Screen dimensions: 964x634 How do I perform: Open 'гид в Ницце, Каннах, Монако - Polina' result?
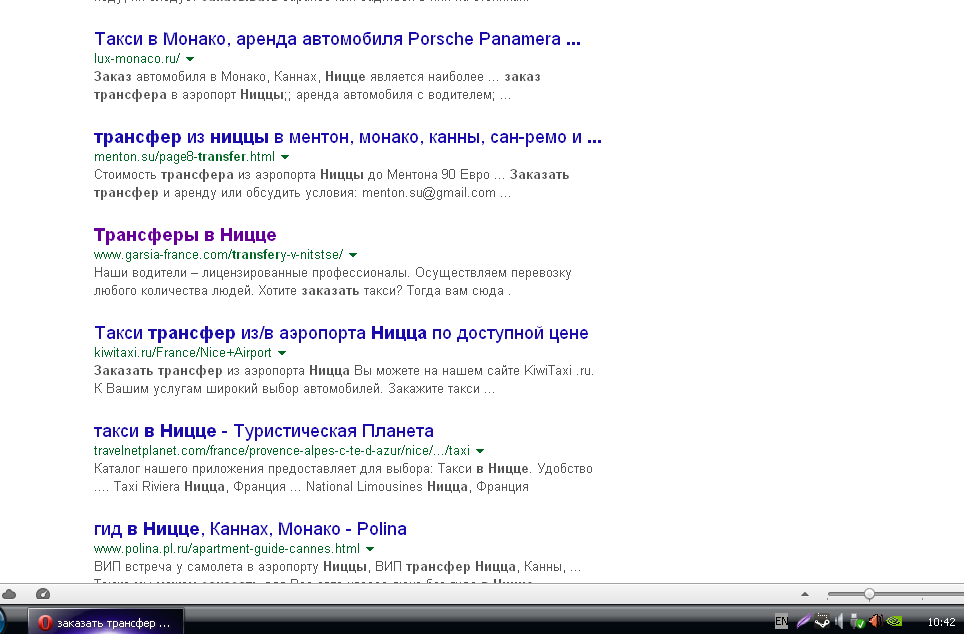coord(250,529)
